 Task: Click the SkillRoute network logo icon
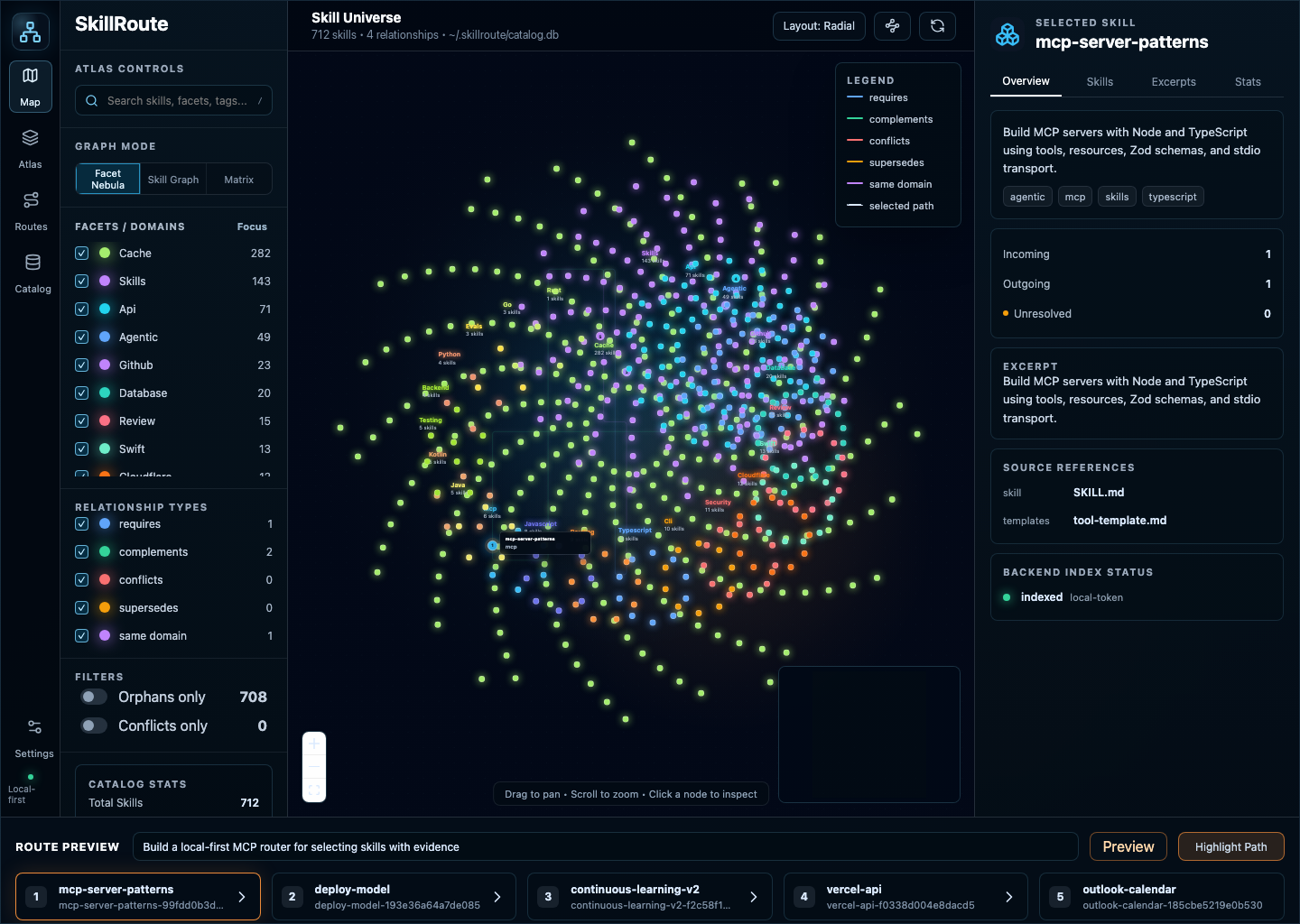31,32
